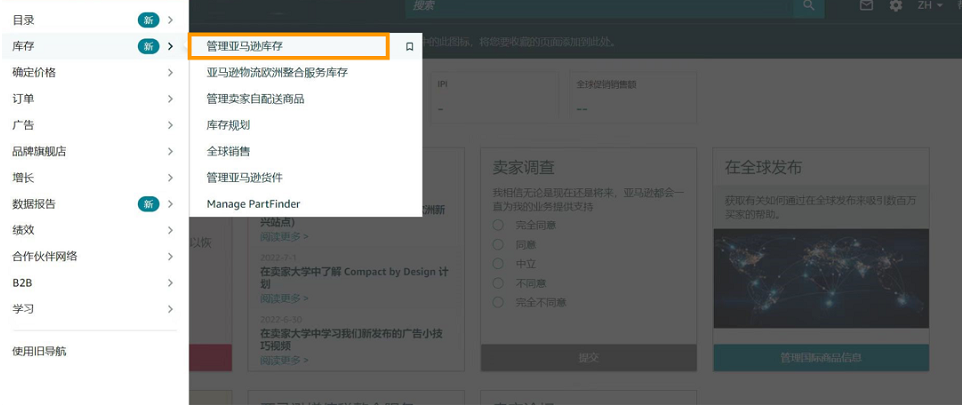Open the settings gear icon
Image resolution: width=962 pixels, height=406 pixels.
coord(895,6)
